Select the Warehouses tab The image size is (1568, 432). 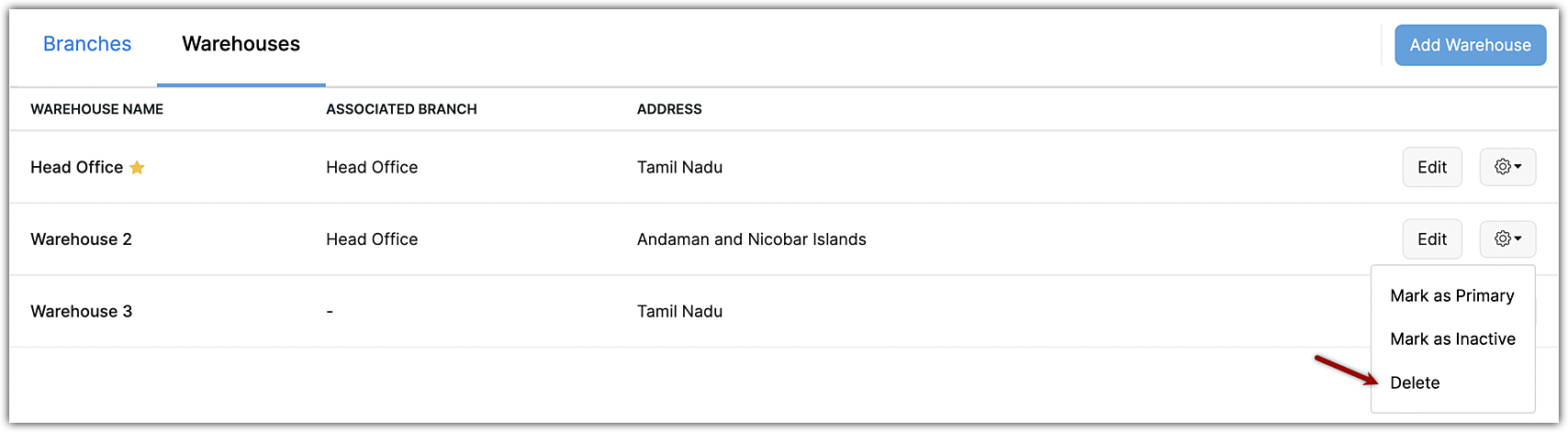coord(241,44)
